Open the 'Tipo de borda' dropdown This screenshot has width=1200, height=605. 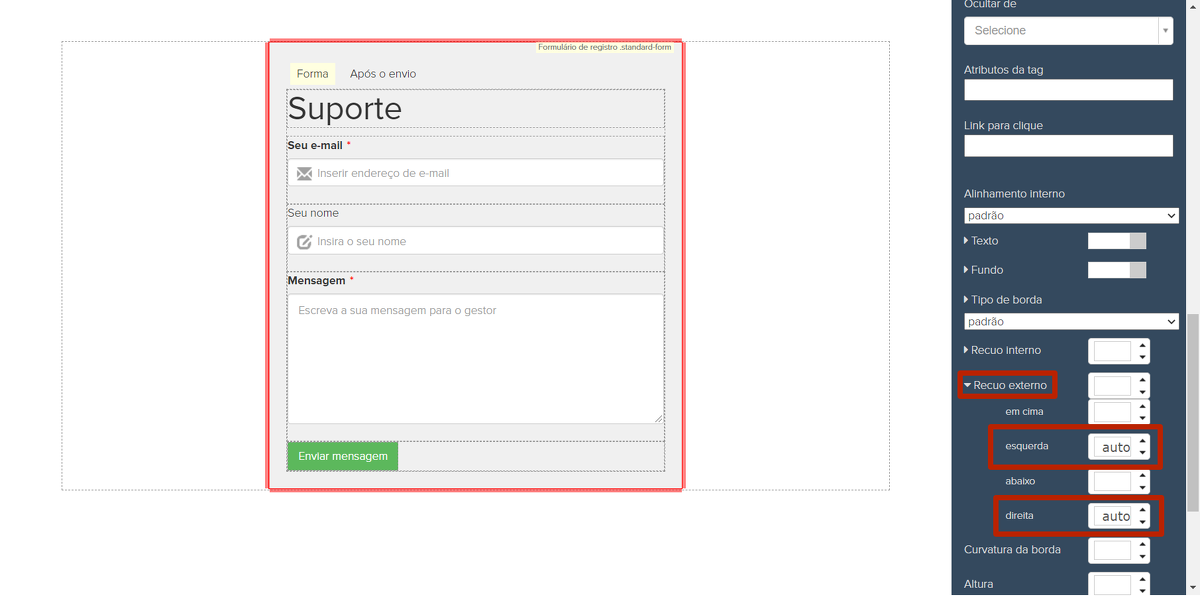point(1071,322)
